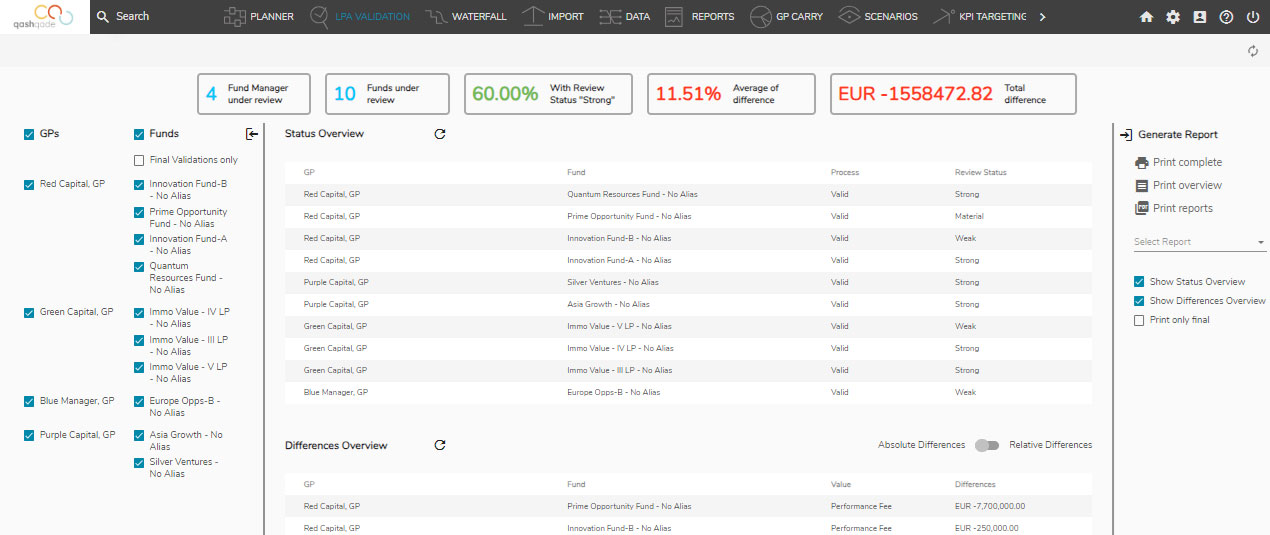Screen dimensions: 1270x535
Task: Print overview report
Action: click(1187, 185)
